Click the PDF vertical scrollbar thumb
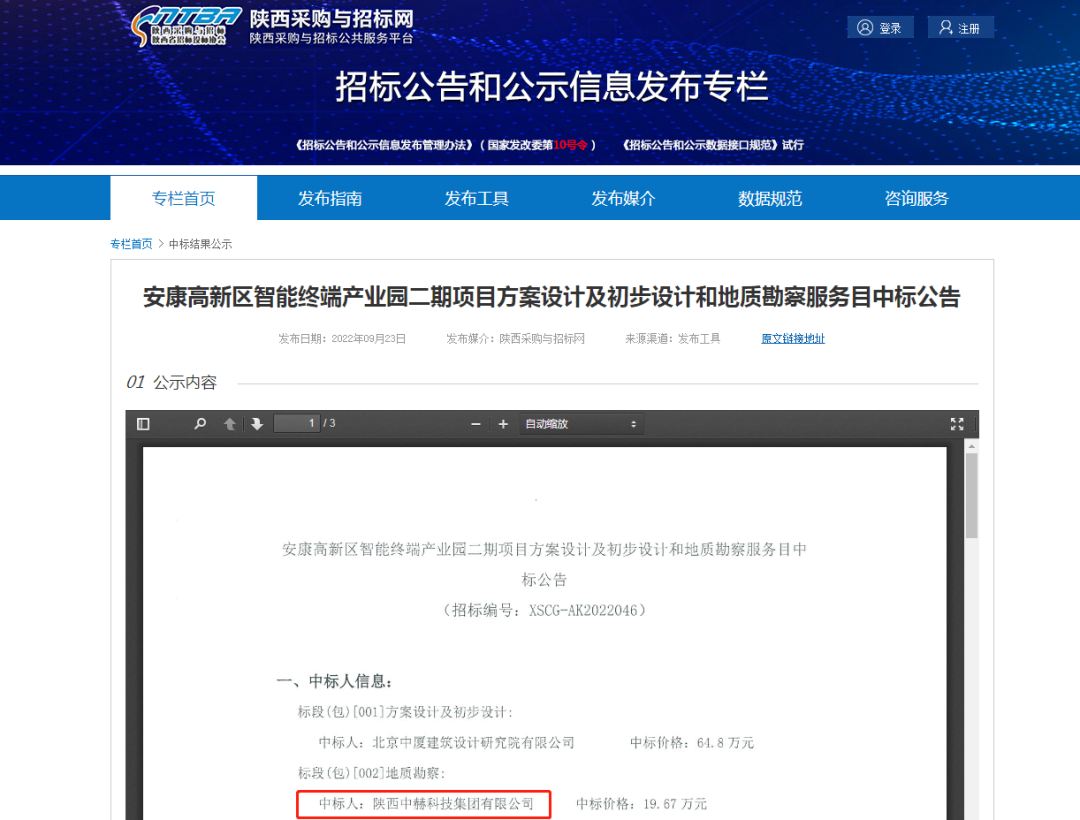 point(972,495)
